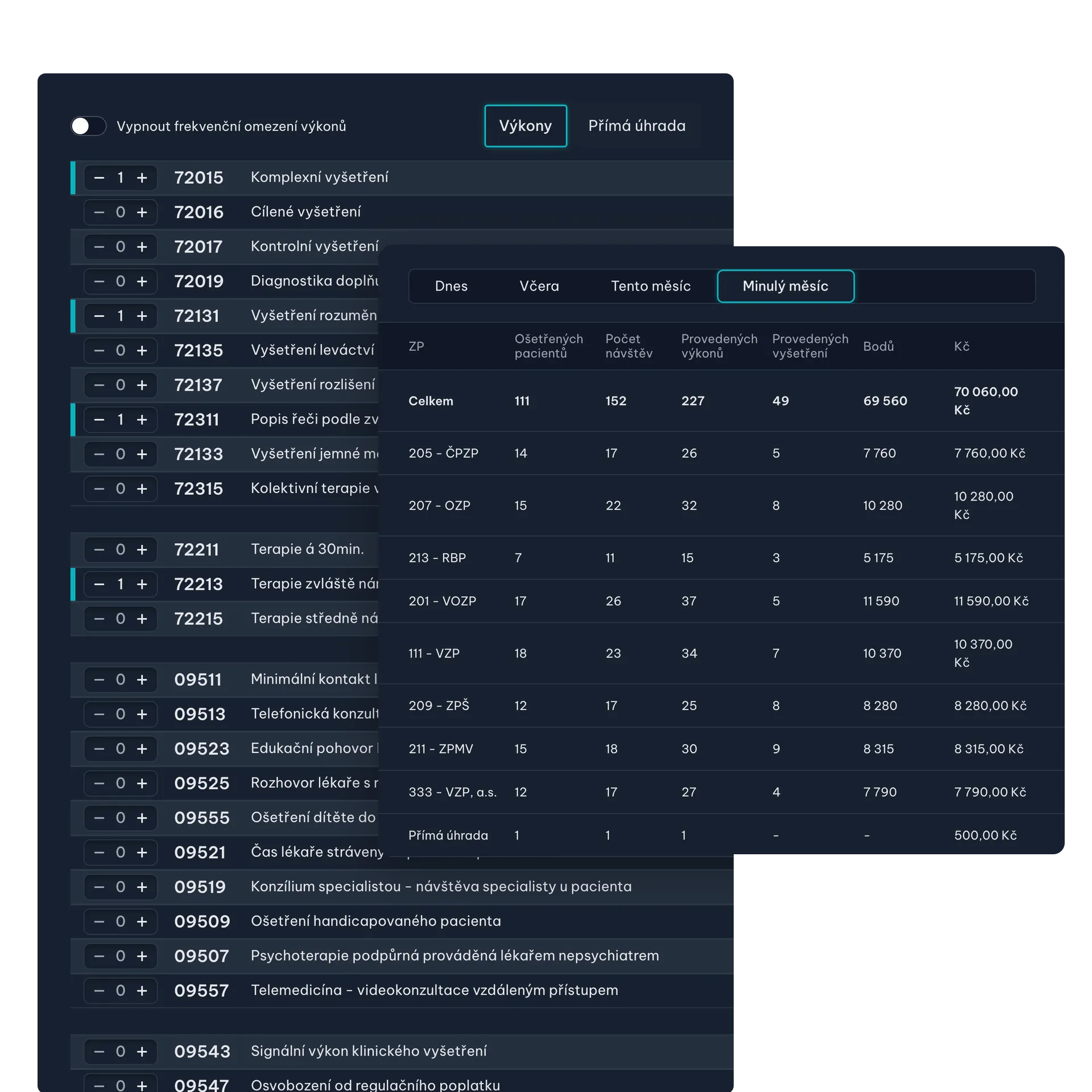This screenshot has height=1092, width=1092.
Task: Select the Dnes period tab
Action: click(451, 286)
